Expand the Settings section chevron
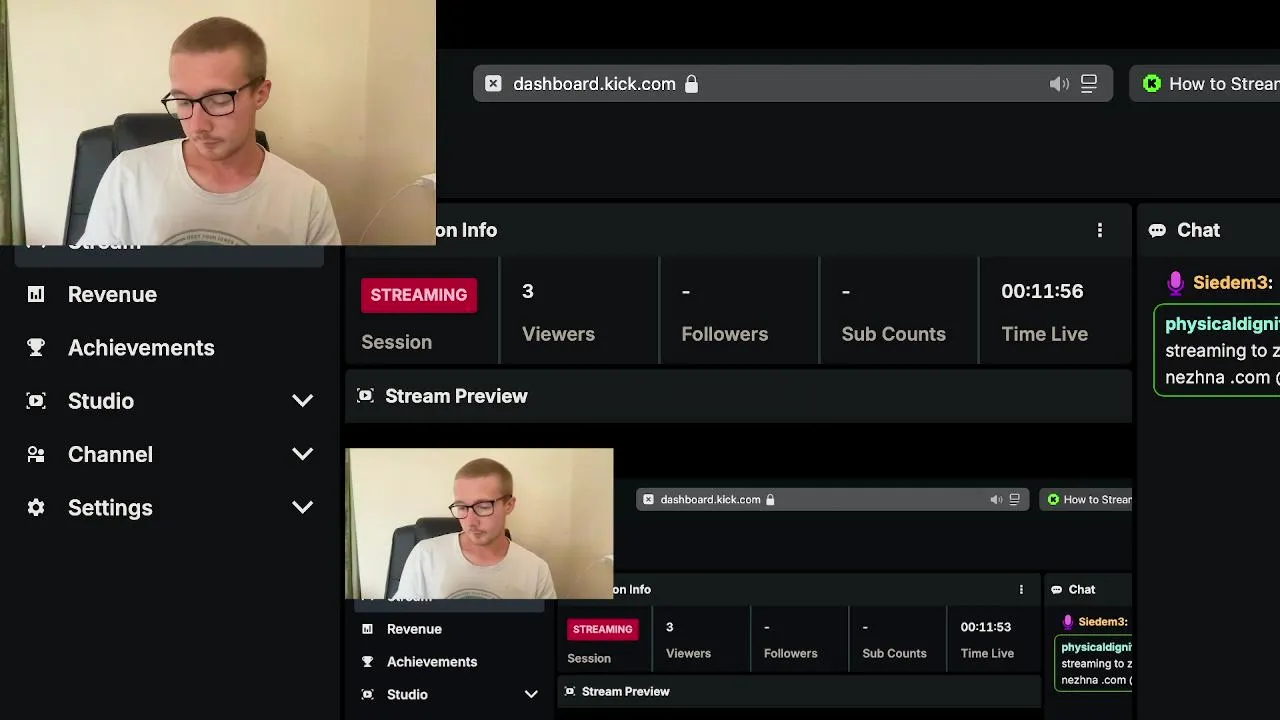1280x720 pixels. (x=302, y=507)
